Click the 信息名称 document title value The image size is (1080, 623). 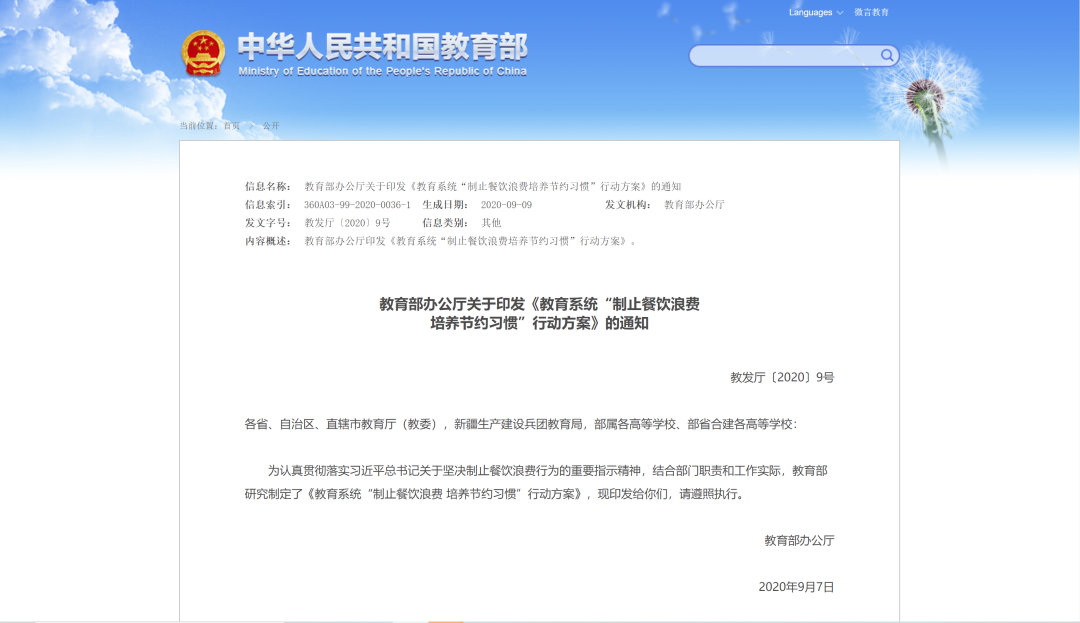click(492, 187)
